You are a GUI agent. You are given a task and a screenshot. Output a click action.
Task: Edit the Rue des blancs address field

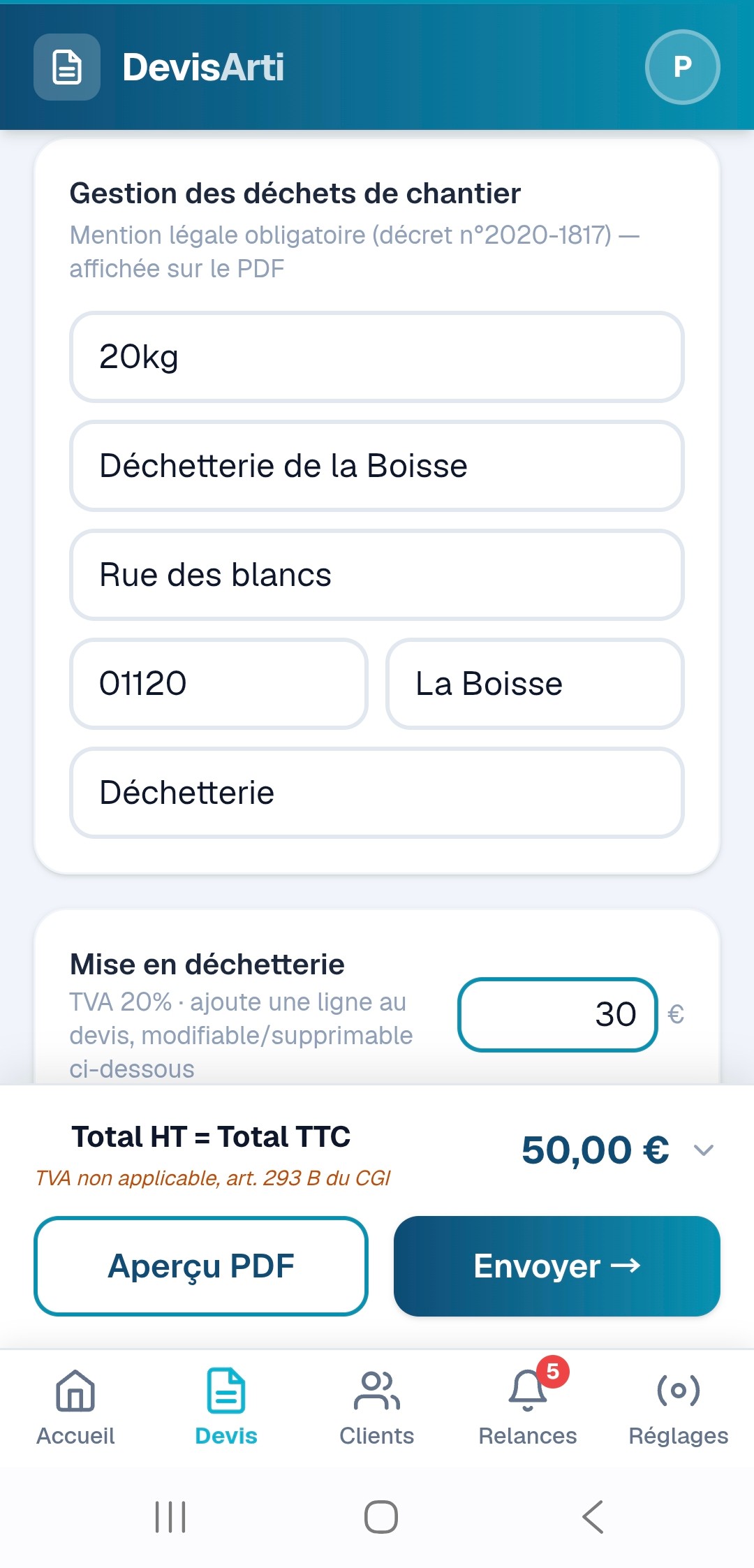(377, 575)
